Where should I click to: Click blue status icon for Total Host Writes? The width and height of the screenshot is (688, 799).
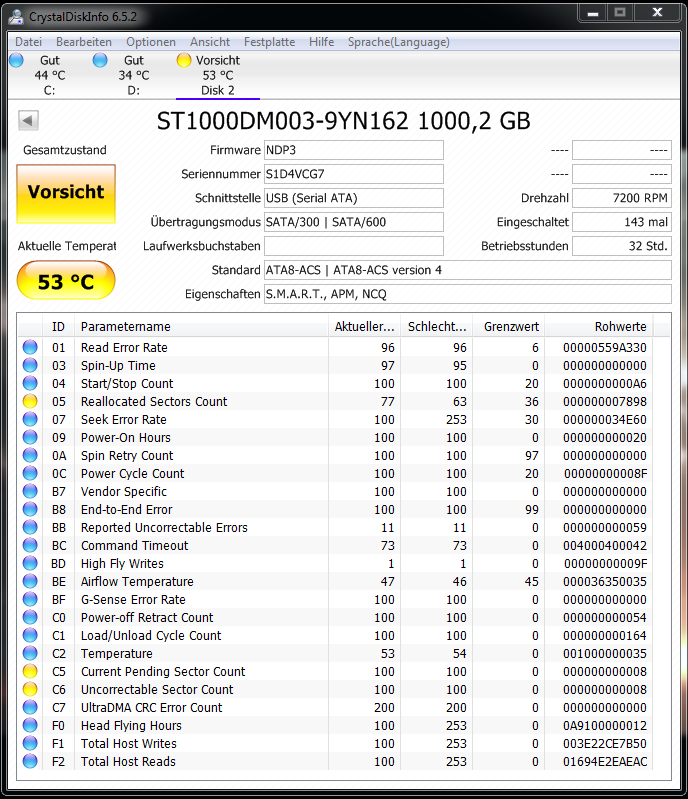pyautogui.click(x=30, y=743)
